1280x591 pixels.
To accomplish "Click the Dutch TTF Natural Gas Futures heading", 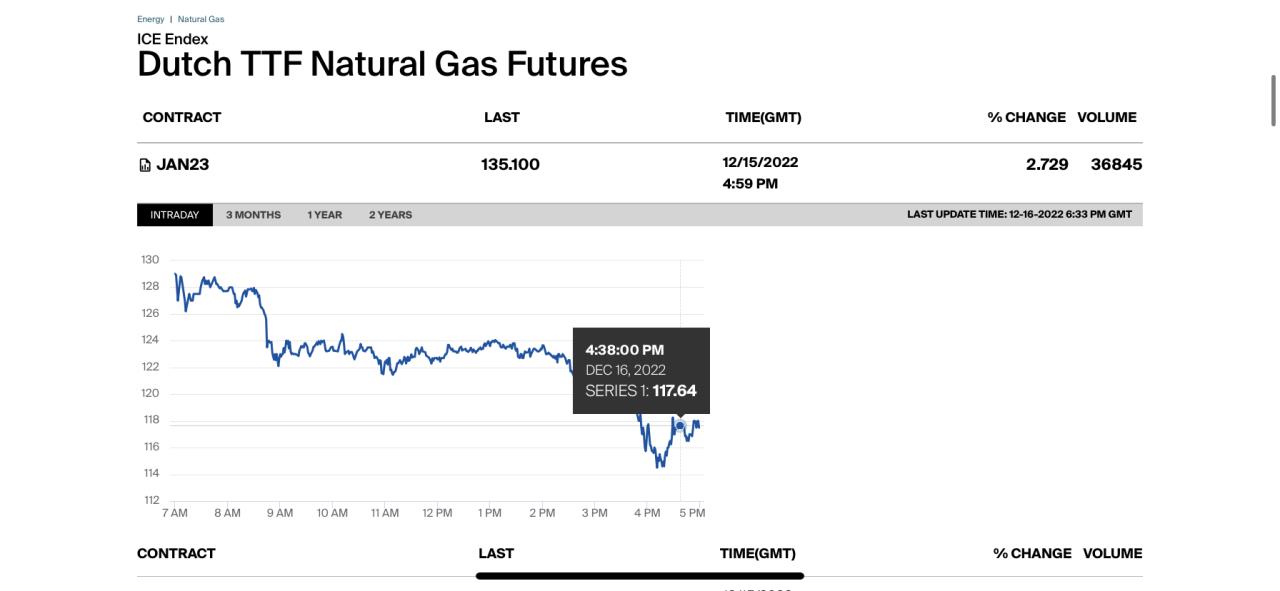I will tap(382, 64).
